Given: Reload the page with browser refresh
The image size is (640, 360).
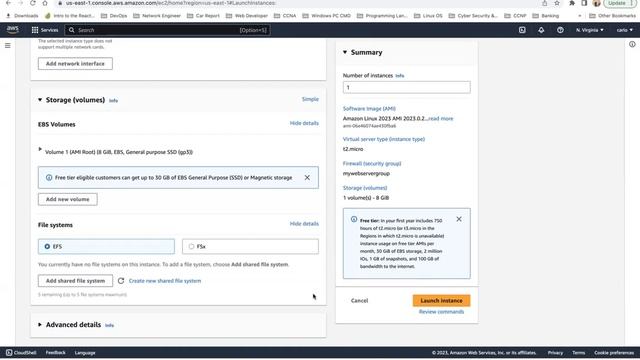Looking at the screenshot, I should [33, 3].
